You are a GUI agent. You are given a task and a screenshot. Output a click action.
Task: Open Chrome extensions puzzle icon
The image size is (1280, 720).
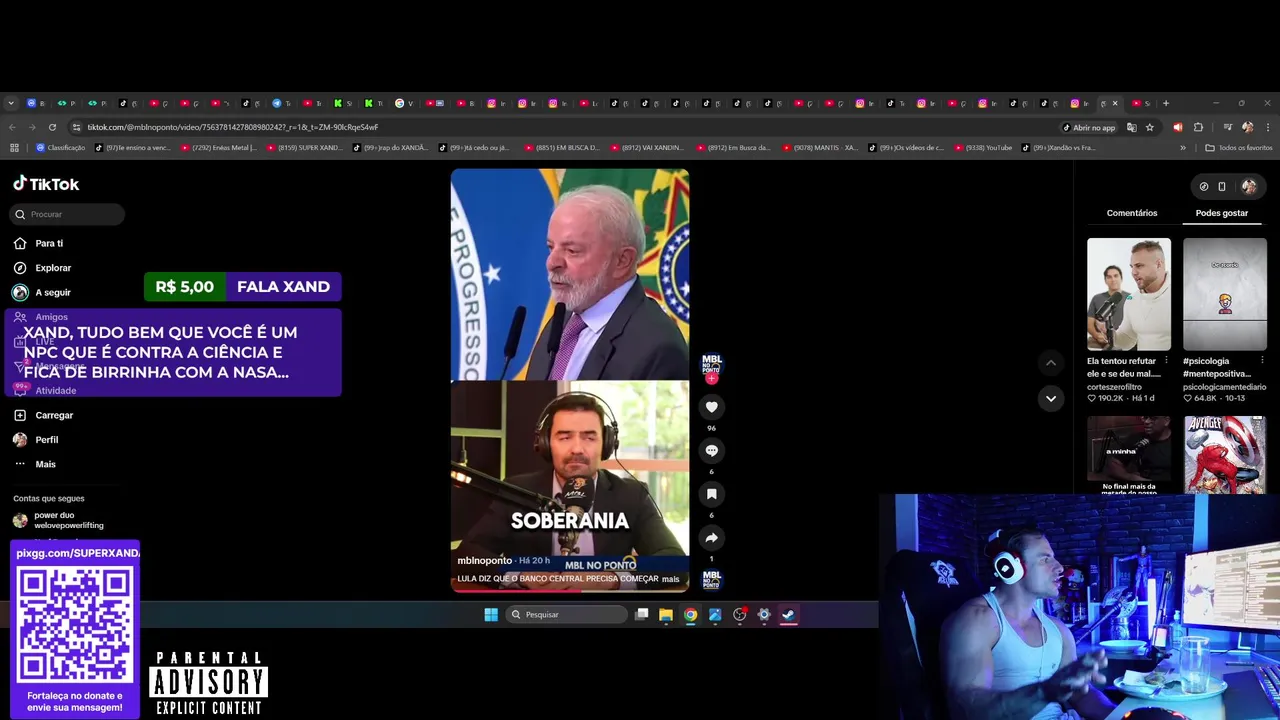(x=1198, y=127)
